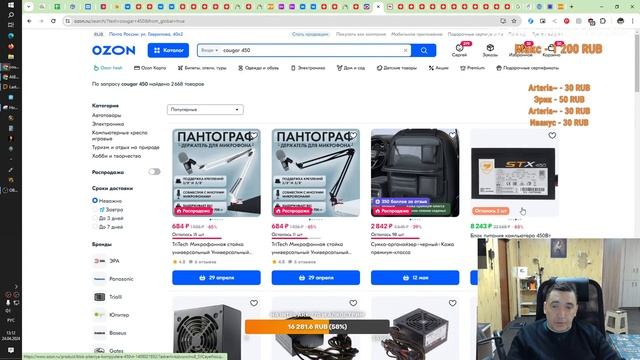This screenshot has height=360, width=640.
Task: Select the Юпитер brand filter
Action: [x=111, y=315]
